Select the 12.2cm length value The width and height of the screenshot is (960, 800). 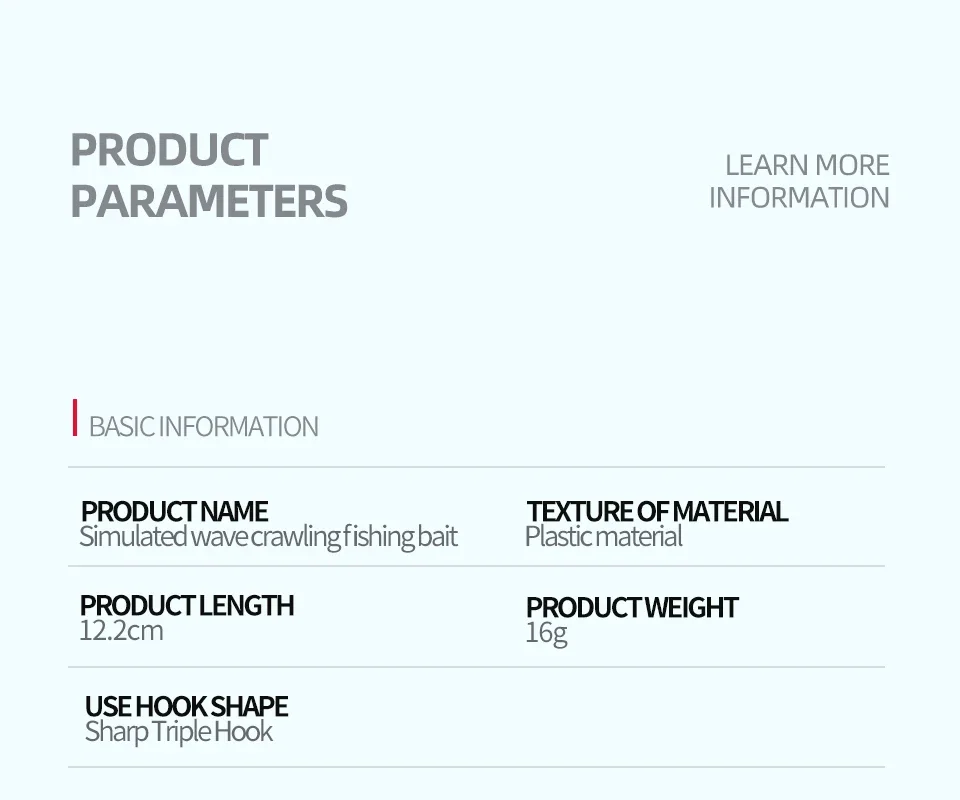[x=121, y=631]
